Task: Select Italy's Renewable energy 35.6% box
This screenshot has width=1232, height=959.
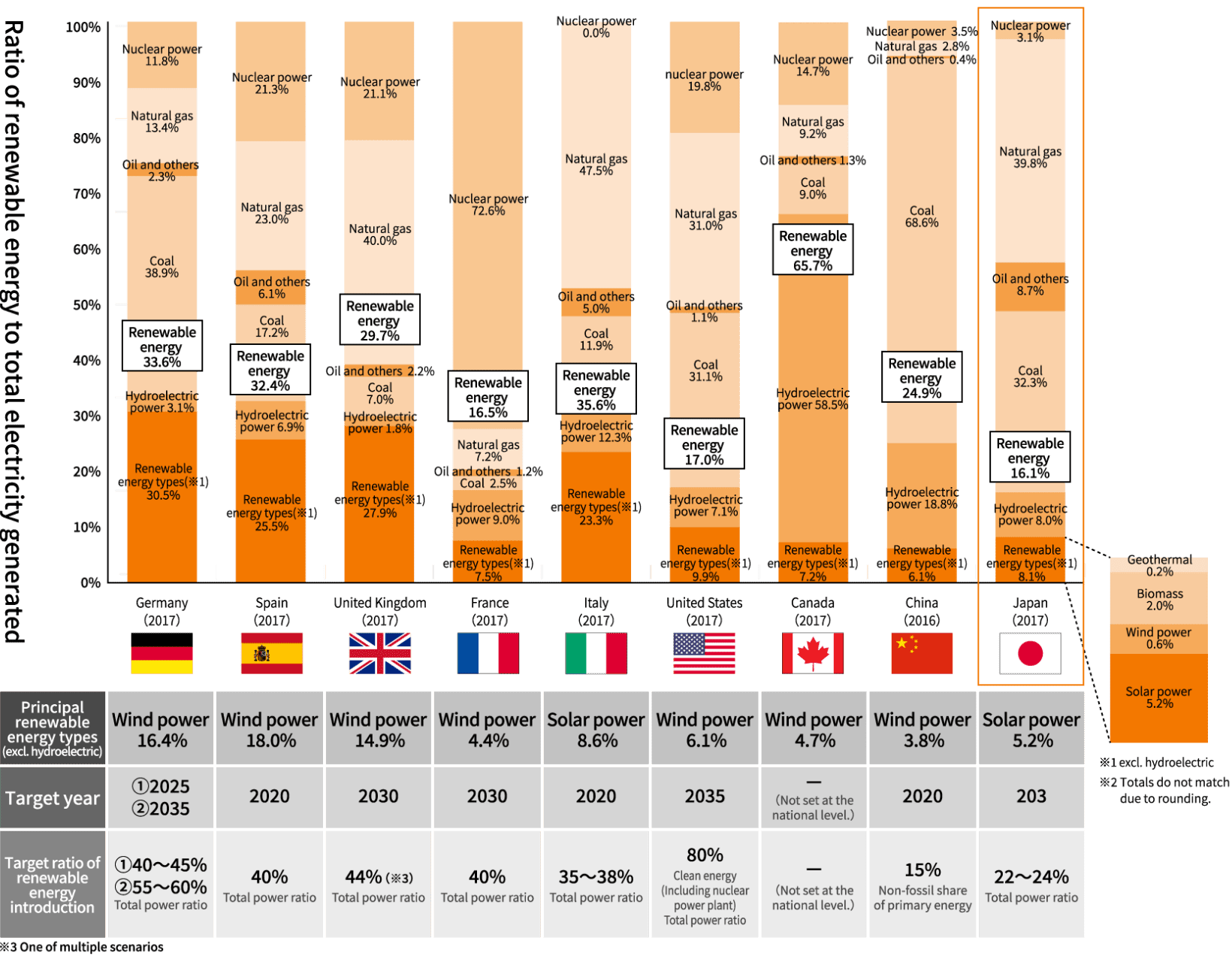Action: pyautogui.click(x=596, y=389)
